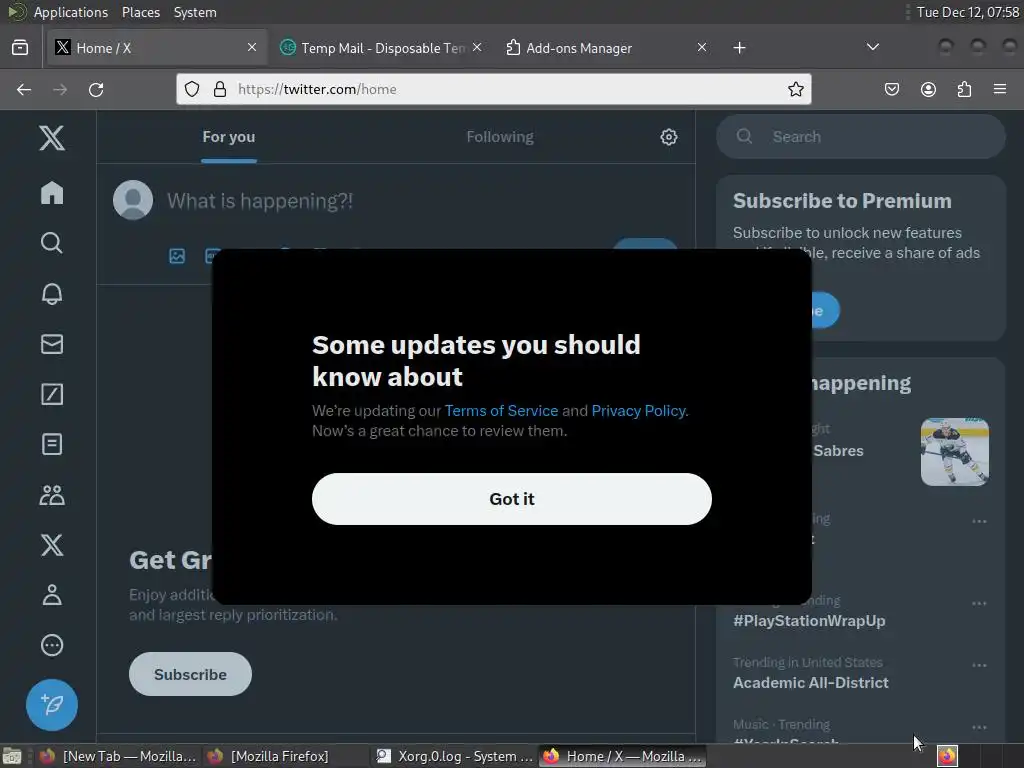Open the Messages envelope icon
The image size is (1024, 768).
point(52,344)
